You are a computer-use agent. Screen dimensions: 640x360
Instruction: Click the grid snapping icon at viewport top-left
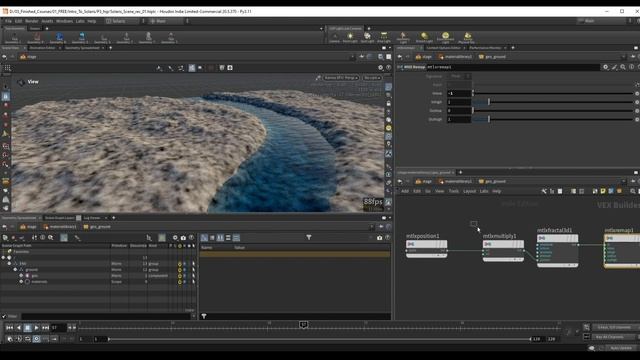coord(7,68)
